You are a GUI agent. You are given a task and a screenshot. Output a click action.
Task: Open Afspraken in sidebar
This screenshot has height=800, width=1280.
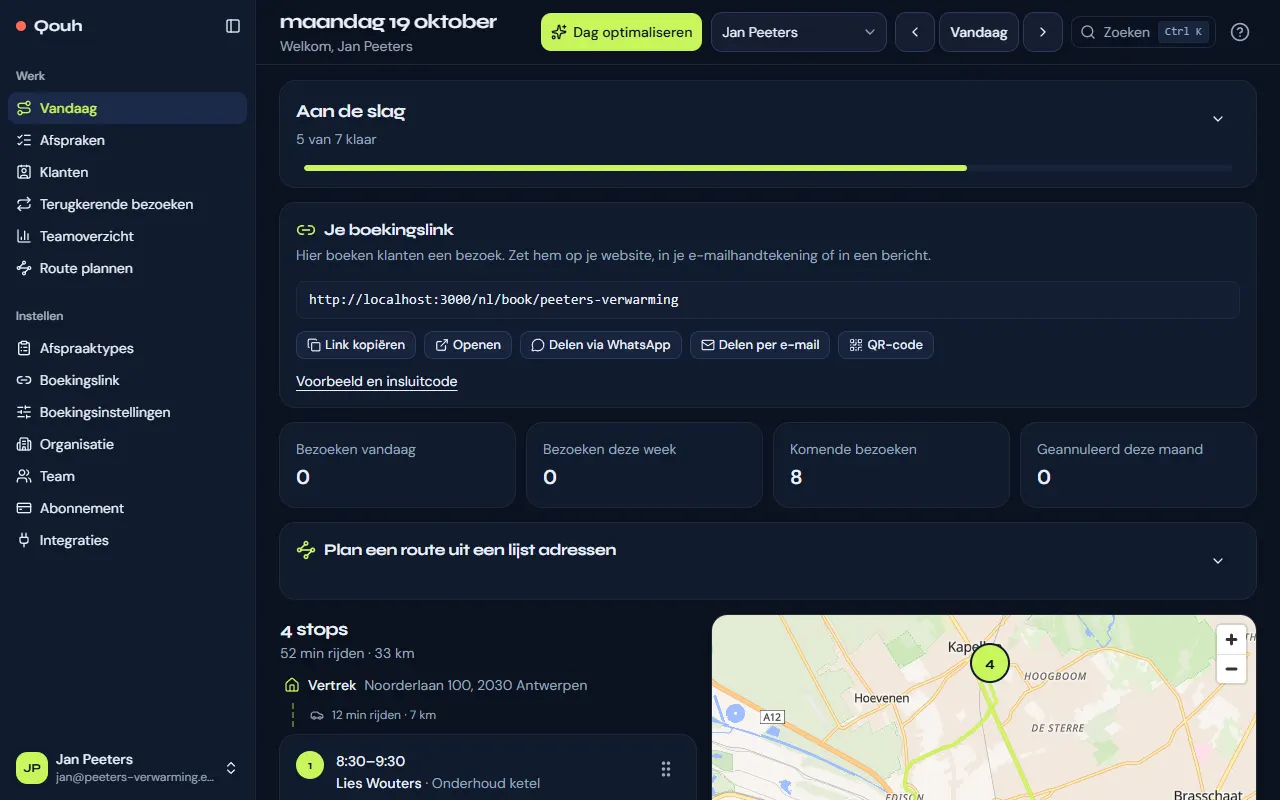[x=127, y=140]
